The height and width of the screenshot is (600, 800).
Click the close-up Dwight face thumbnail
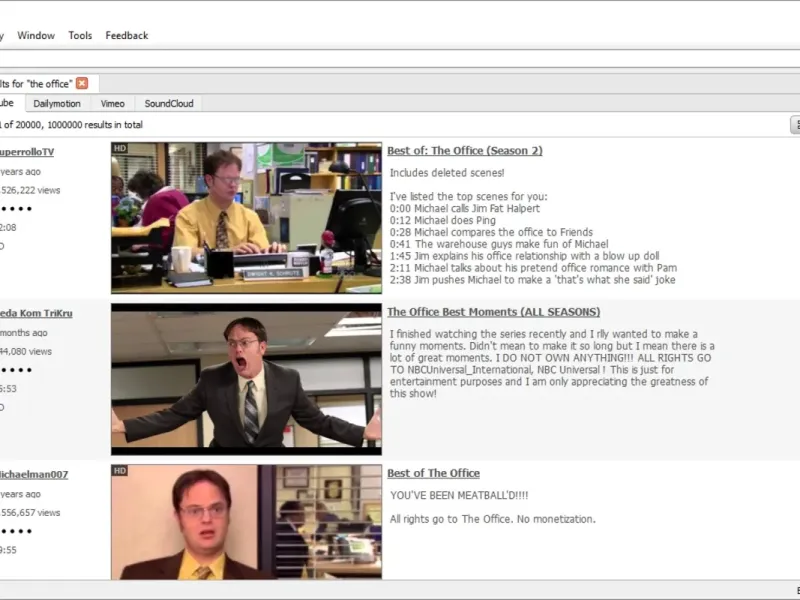coord(246,521)
